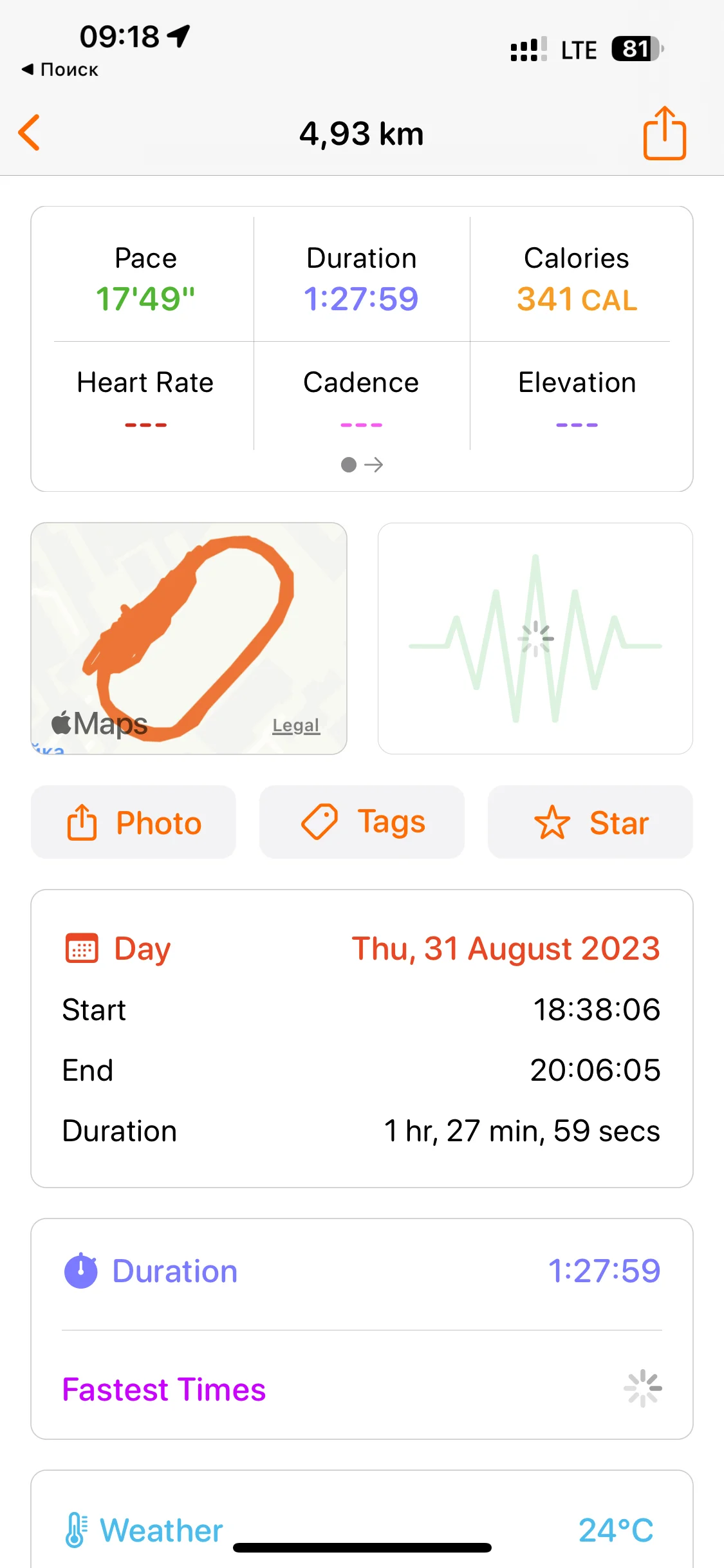The height and width of the screenshot is (1568, 724).
Task: Select the Calories stat cell
Action: coord(577,279)
